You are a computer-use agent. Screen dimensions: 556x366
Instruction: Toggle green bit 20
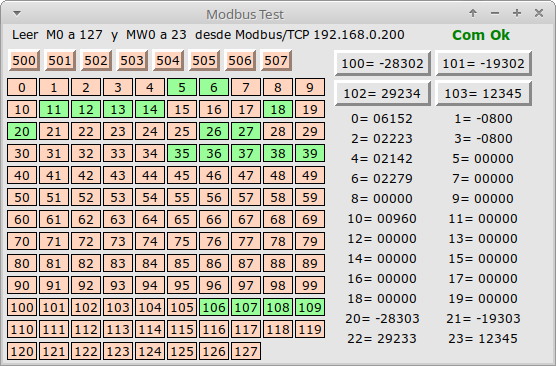[x=22, y=131]
